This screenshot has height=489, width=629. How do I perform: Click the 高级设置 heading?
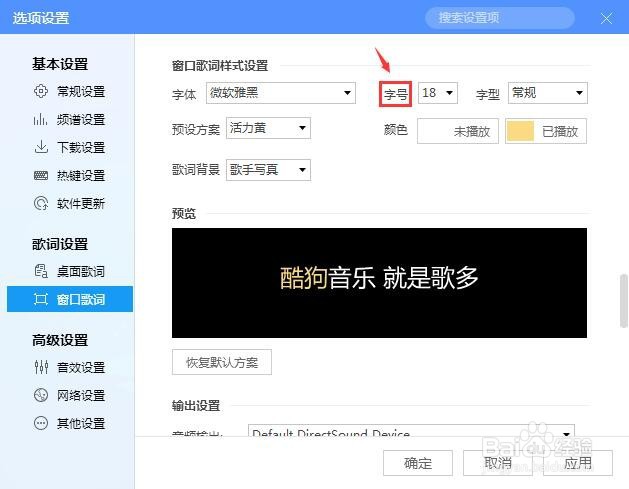point(60,340)
